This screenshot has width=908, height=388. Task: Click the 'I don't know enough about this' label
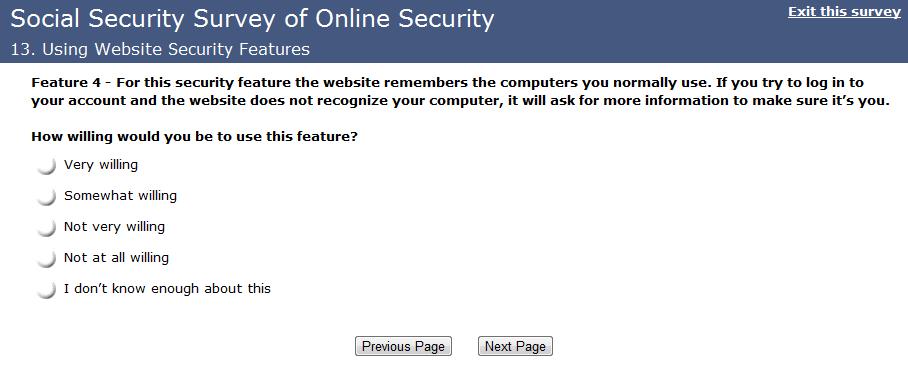point(167,288)
